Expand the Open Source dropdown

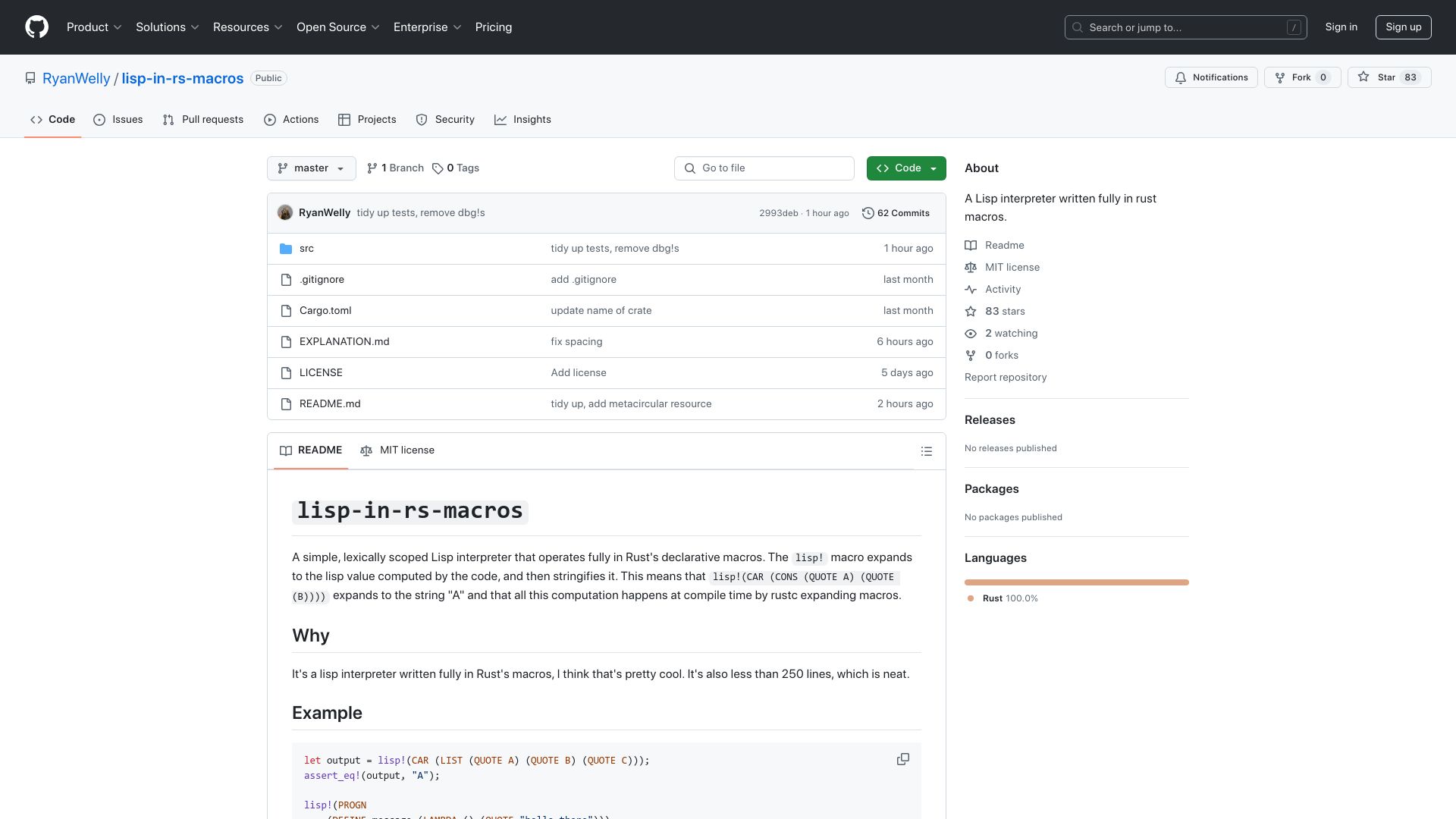pyautogui.click(x=338, y=27)
